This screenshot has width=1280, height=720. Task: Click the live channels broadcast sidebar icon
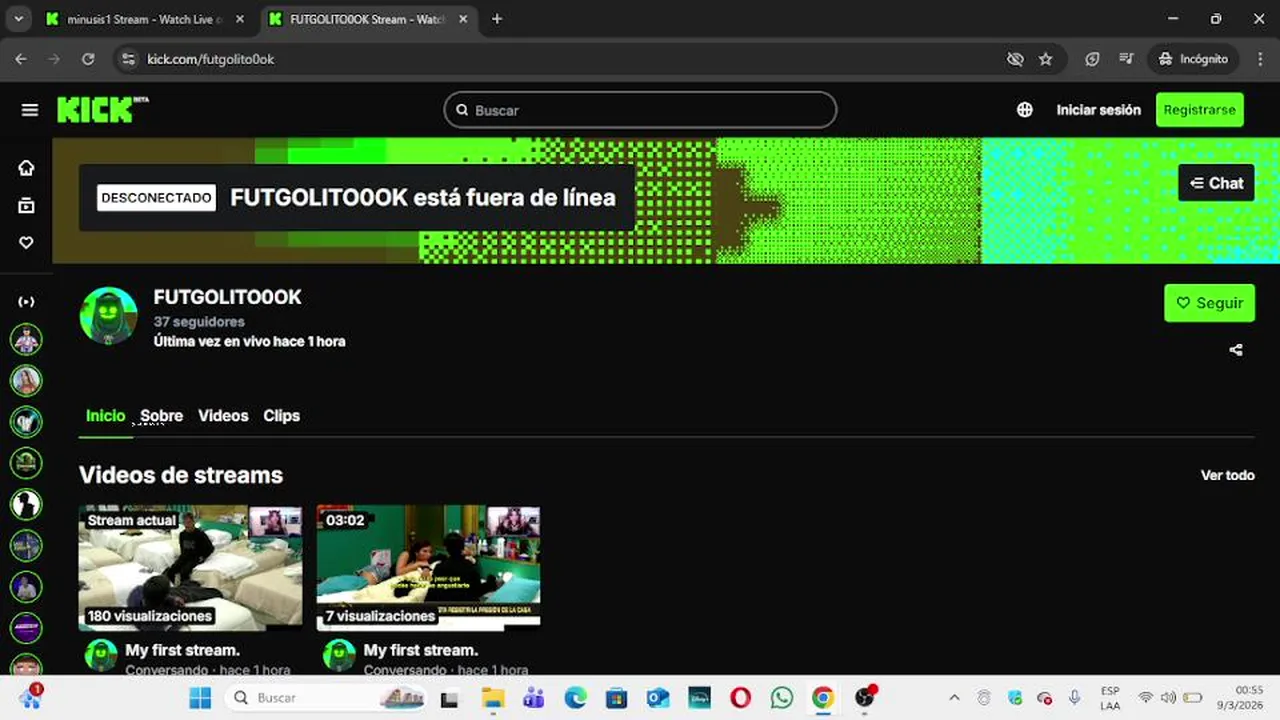point(26,301)
